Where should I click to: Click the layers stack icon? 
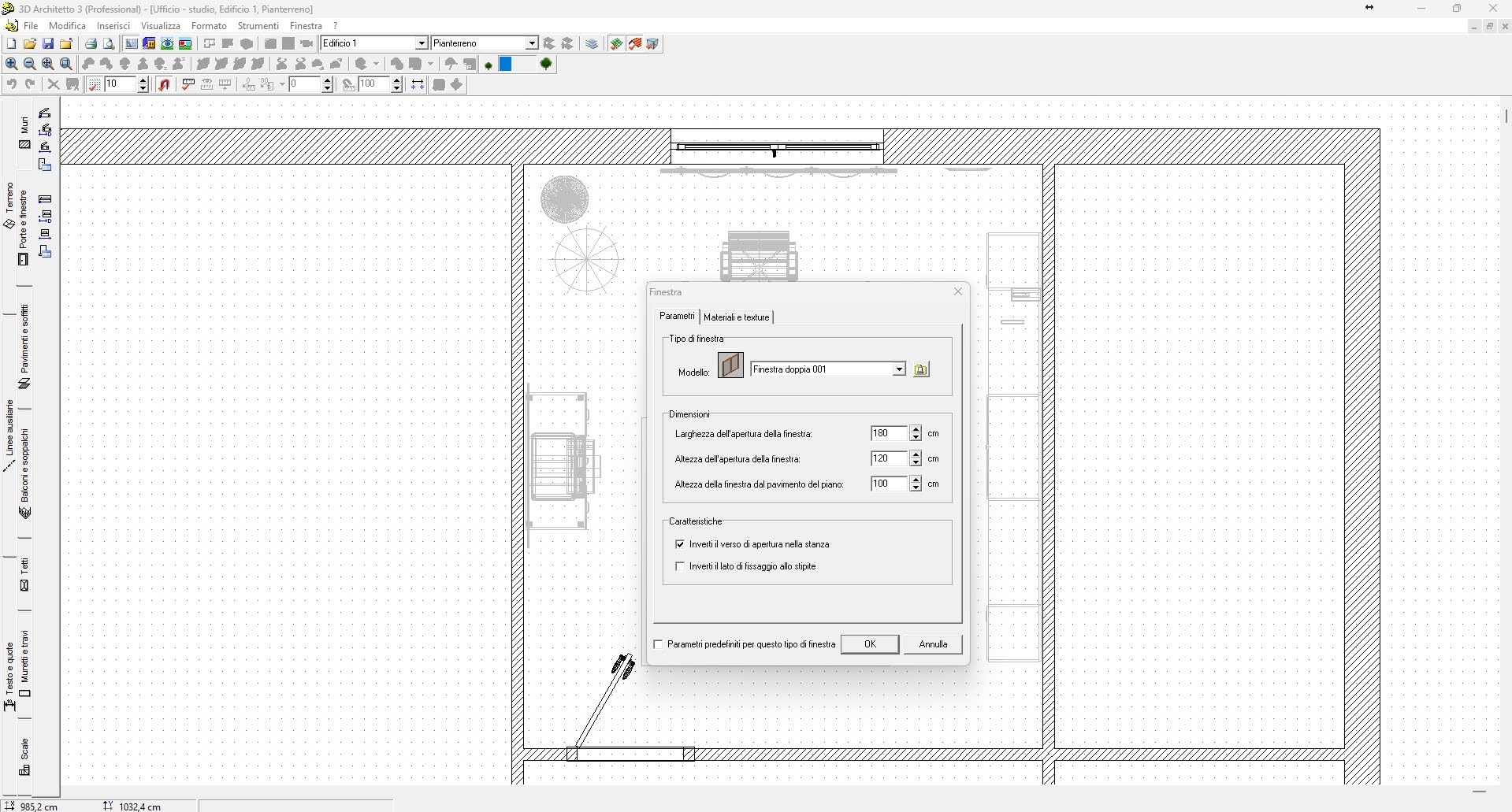click(593, 44)
